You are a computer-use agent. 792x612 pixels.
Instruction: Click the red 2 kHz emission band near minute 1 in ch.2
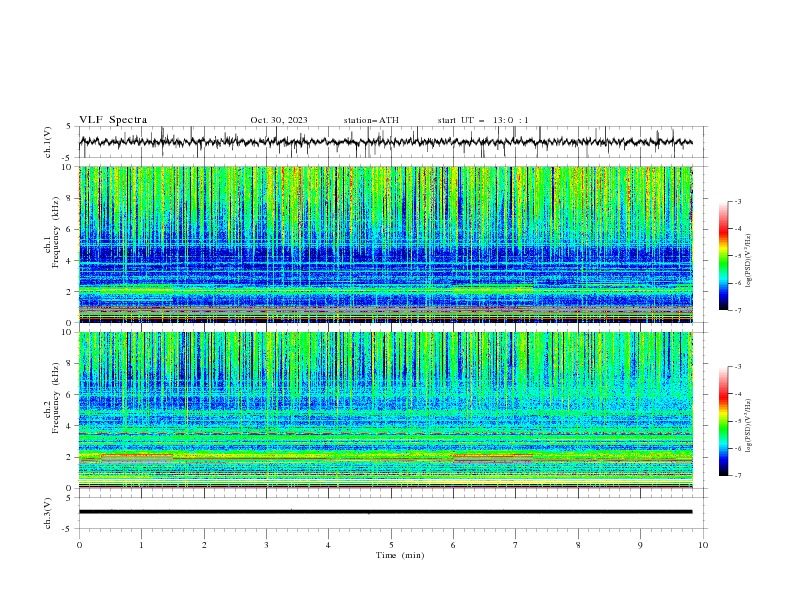(x=137, y=455)
